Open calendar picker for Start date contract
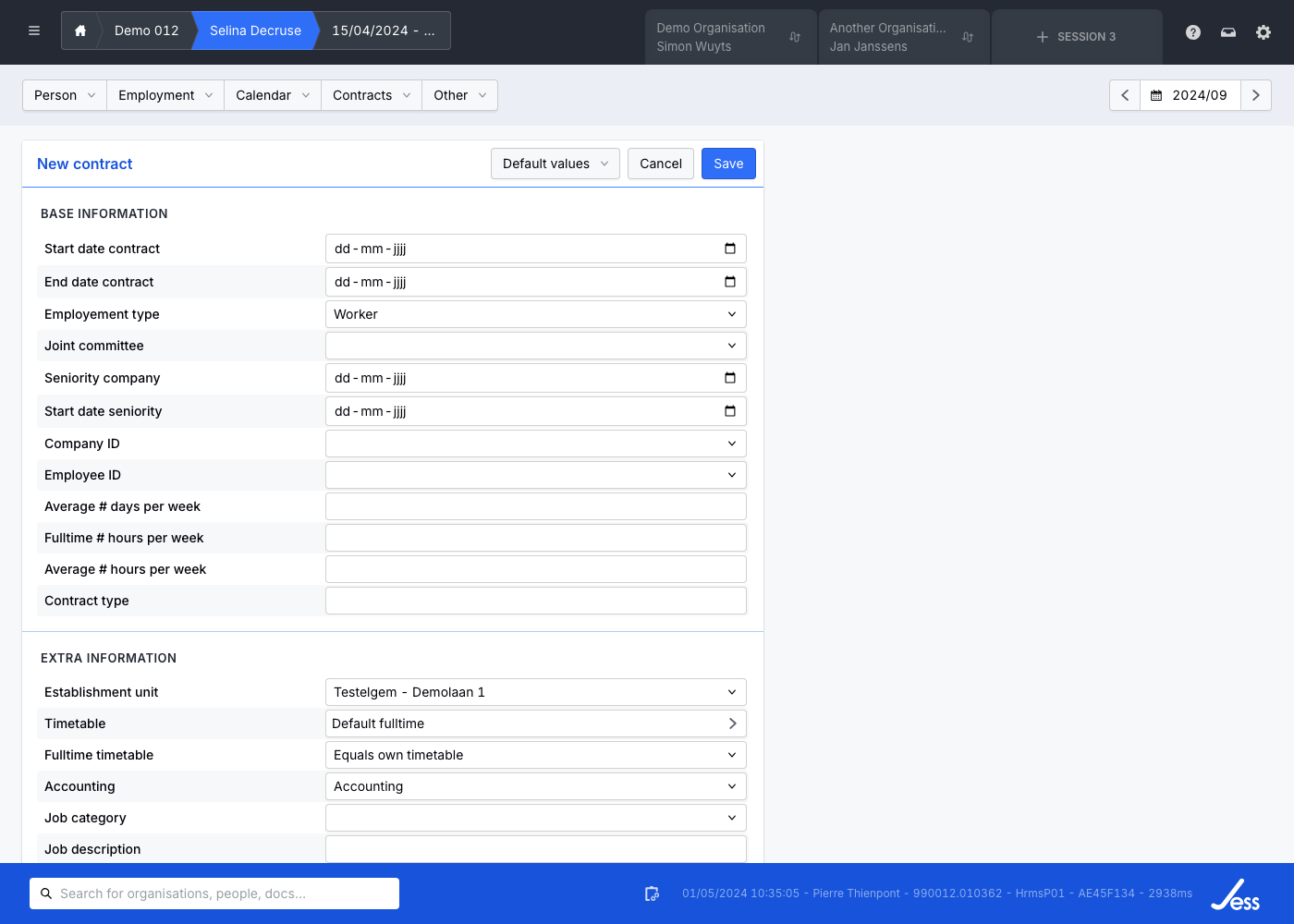 (x=730, y=249)
